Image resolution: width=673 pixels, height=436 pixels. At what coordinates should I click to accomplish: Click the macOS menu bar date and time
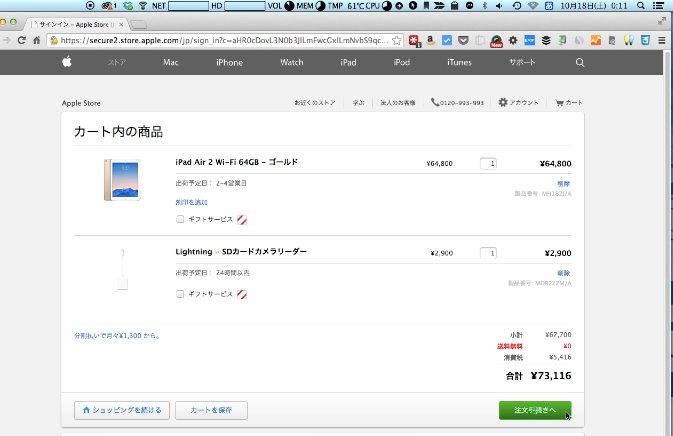(594, 6)
